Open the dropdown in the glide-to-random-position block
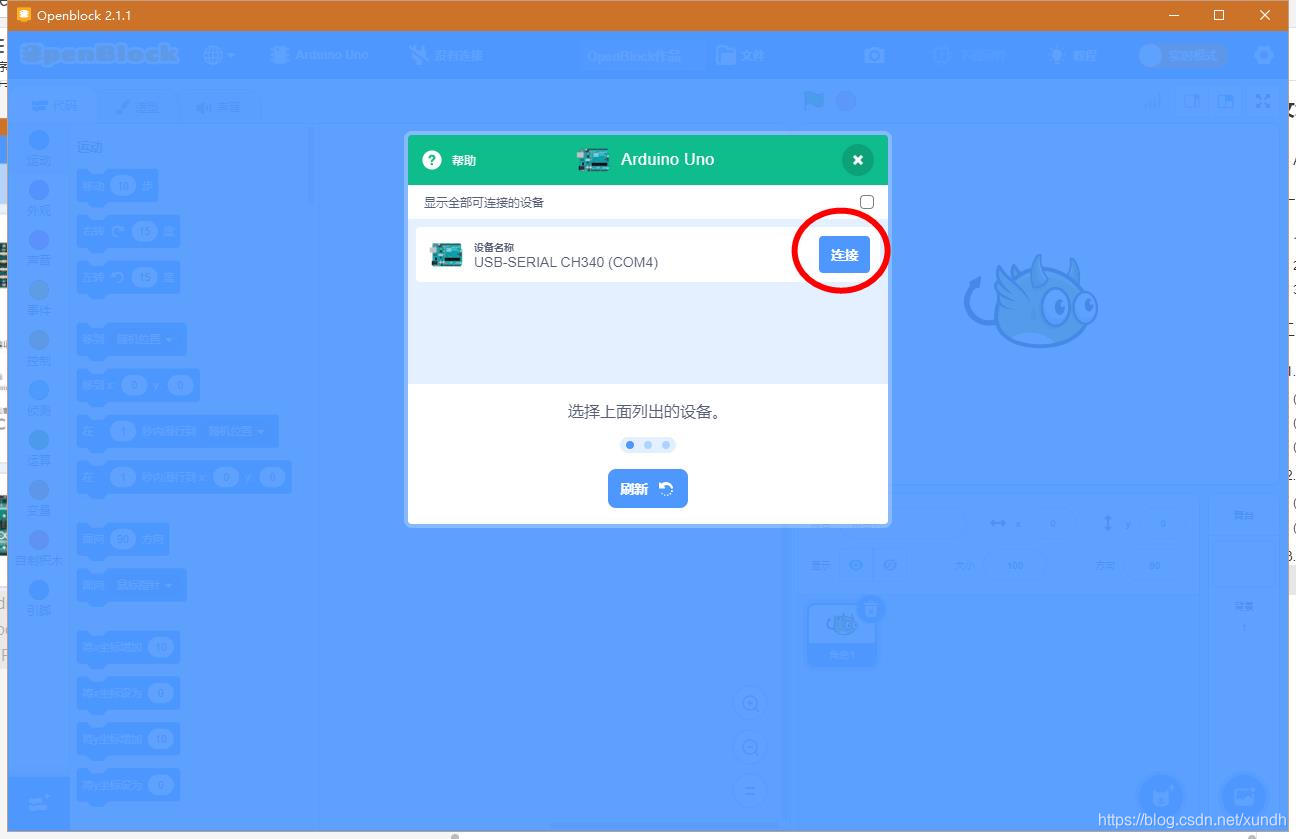The height and width of the screenshot is (839, 1296). point(236,431)
